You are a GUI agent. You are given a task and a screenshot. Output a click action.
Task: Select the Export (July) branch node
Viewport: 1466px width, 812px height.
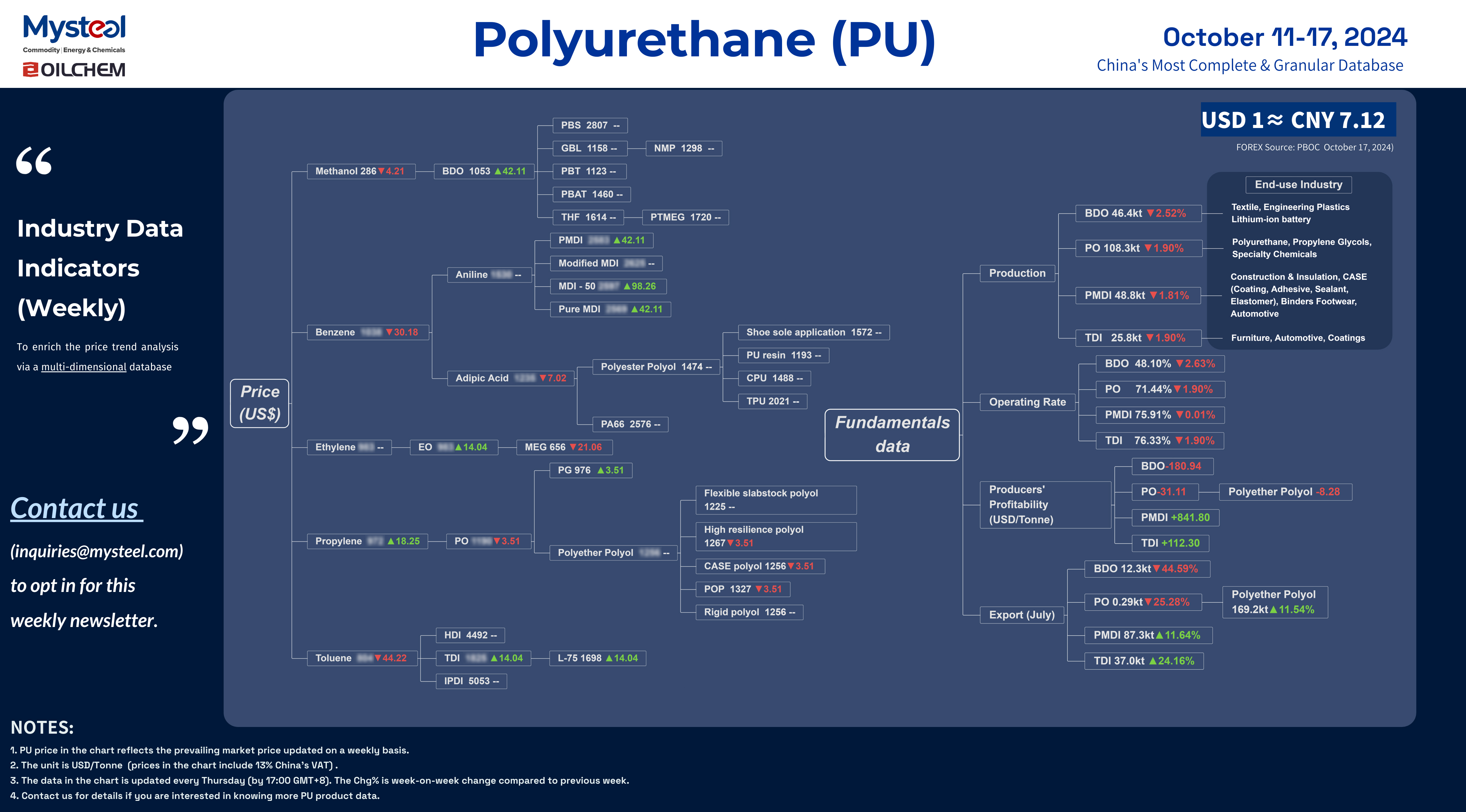point(1022,615)
